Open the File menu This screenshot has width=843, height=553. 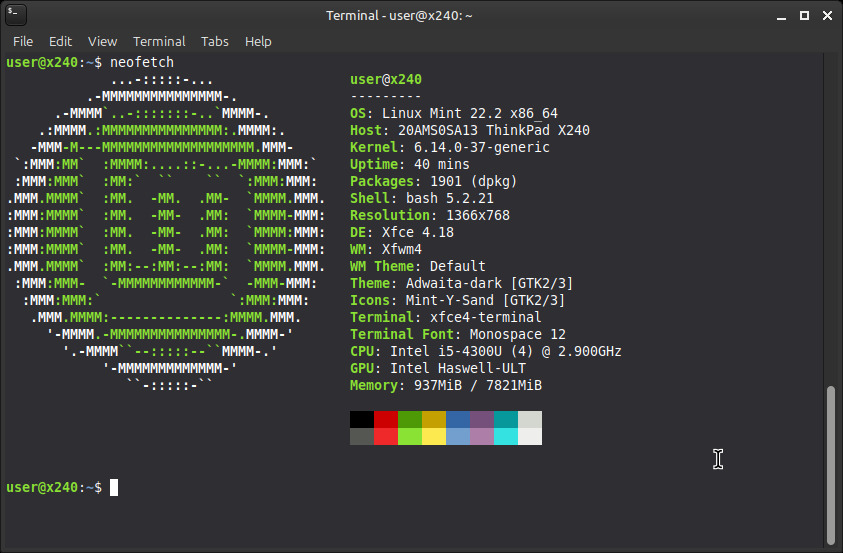23,41
